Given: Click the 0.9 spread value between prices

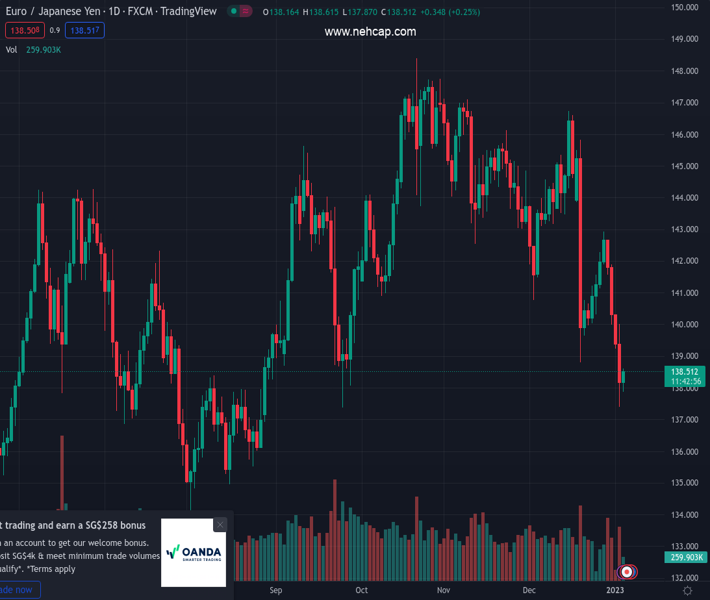Looking at the screenshot, I should point(55,31).
